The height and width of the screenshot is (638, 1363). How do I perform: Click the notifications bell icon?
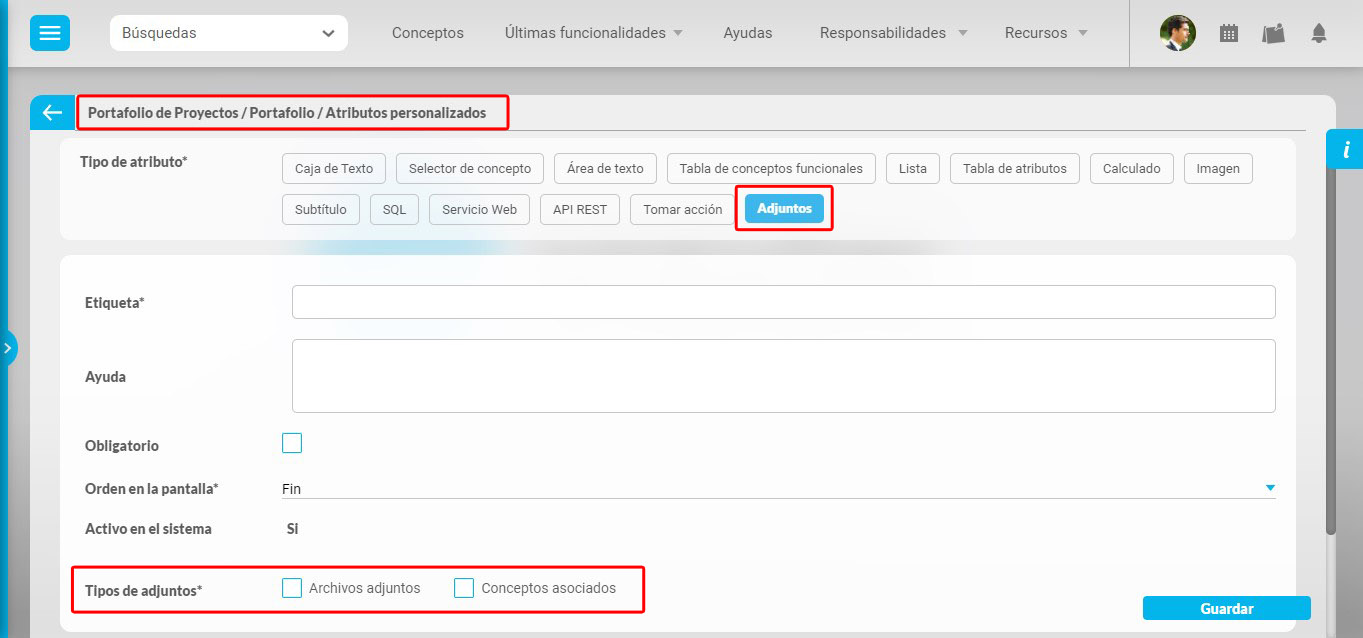[1318, 33]
